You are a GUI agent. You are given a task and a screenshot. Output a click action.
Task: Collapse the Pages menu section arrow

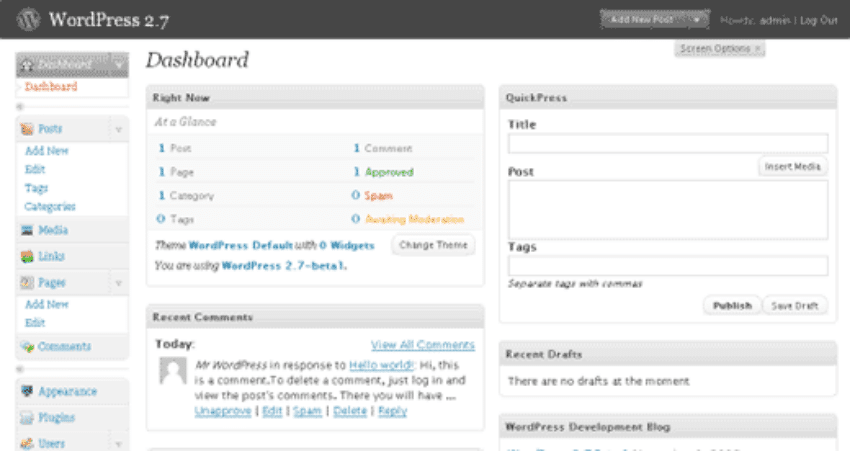pos(118,283)
